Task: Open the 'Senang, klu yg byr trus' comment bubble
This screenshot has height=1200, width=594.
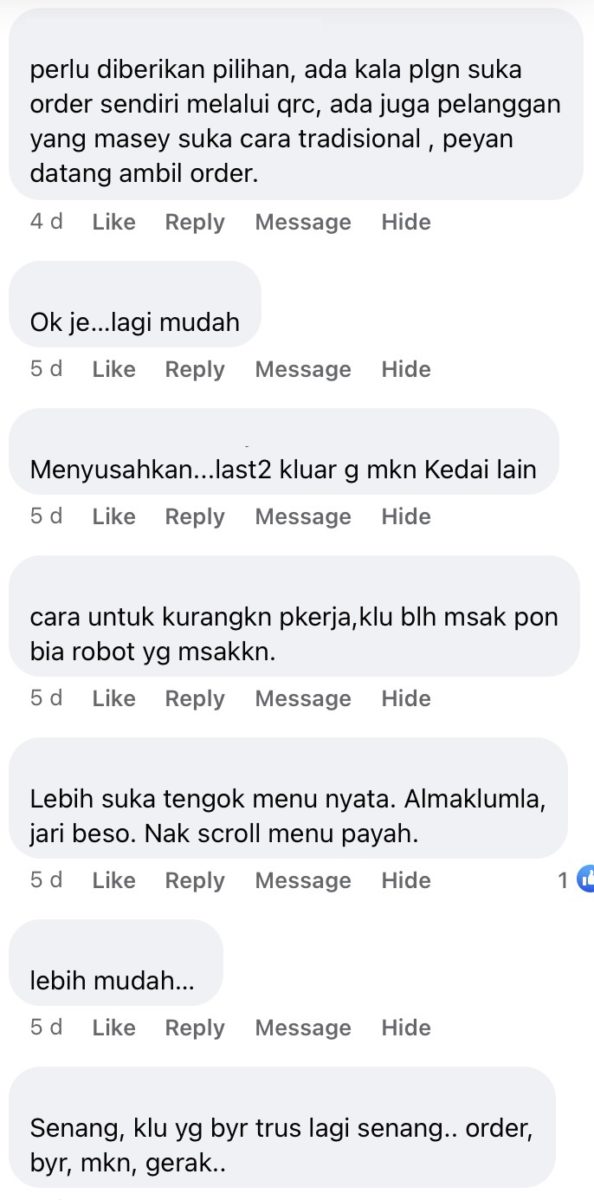Action: [x=282, y=1127]
